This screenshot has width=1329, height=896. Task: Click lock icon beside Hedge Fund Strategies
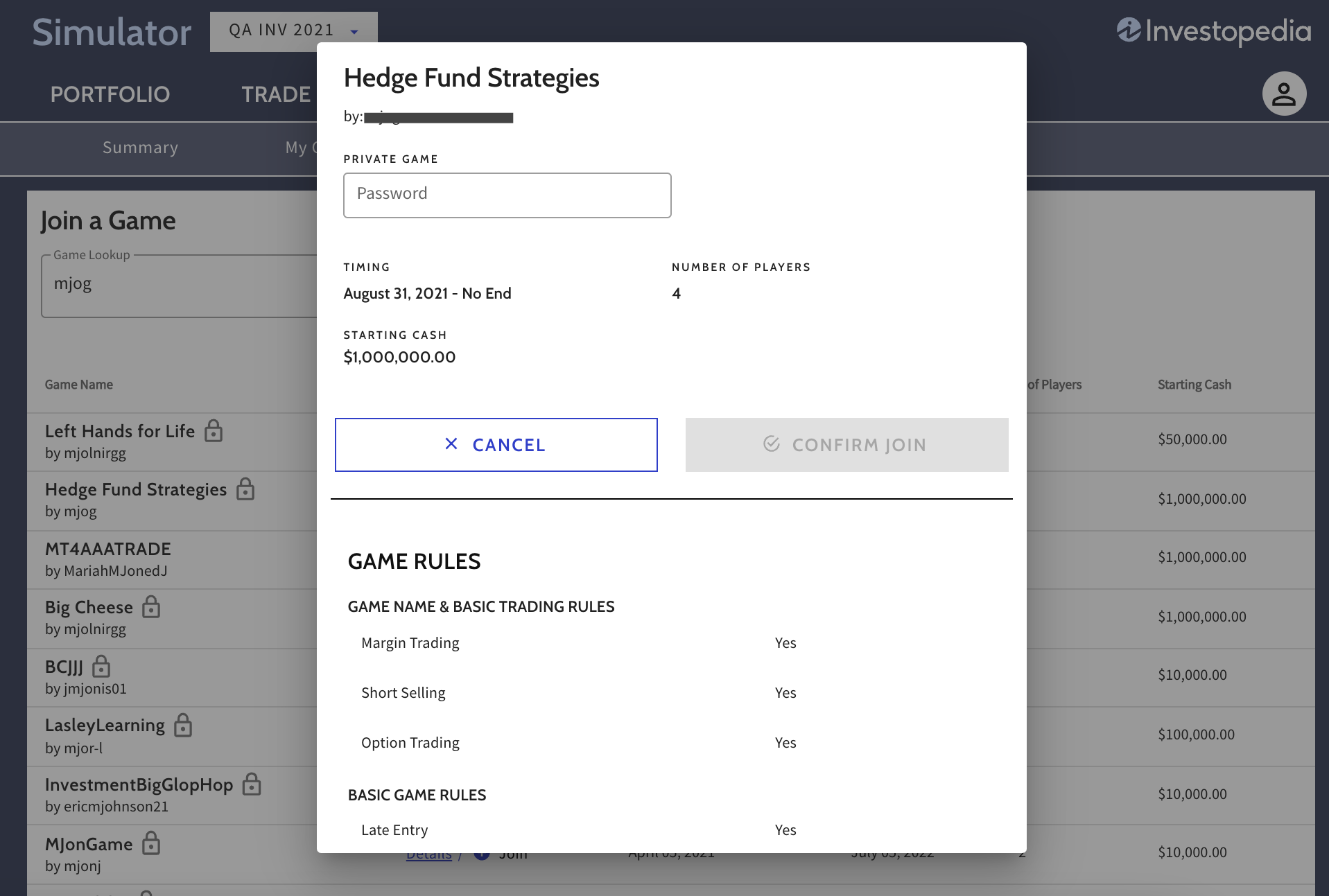tap(245, 489)
